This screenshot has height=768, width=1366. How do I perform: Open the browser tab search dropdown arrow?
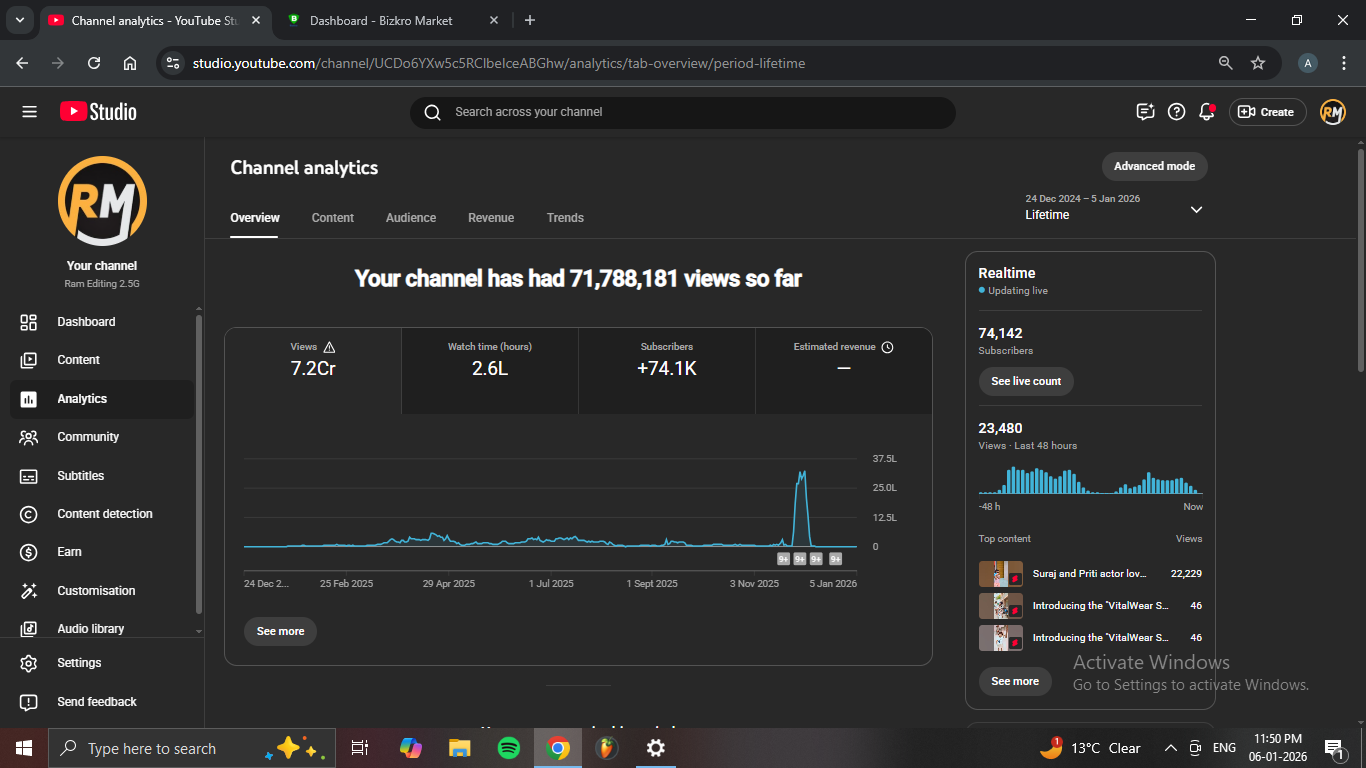[19, 20]
